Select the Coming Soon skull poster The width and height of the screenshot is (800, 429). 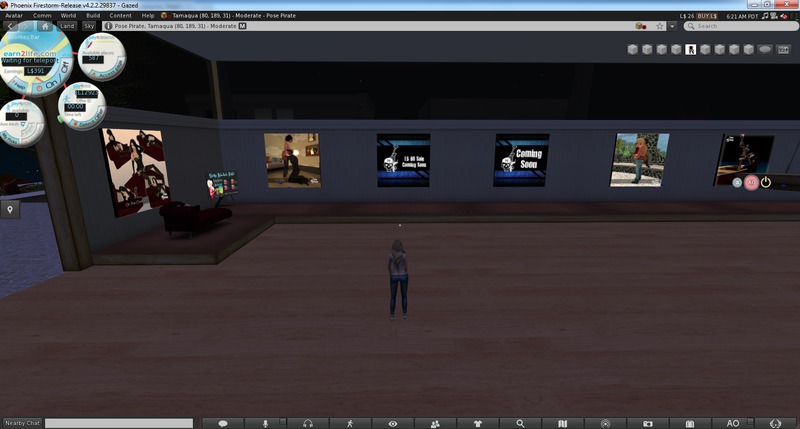tap(522, 159)
